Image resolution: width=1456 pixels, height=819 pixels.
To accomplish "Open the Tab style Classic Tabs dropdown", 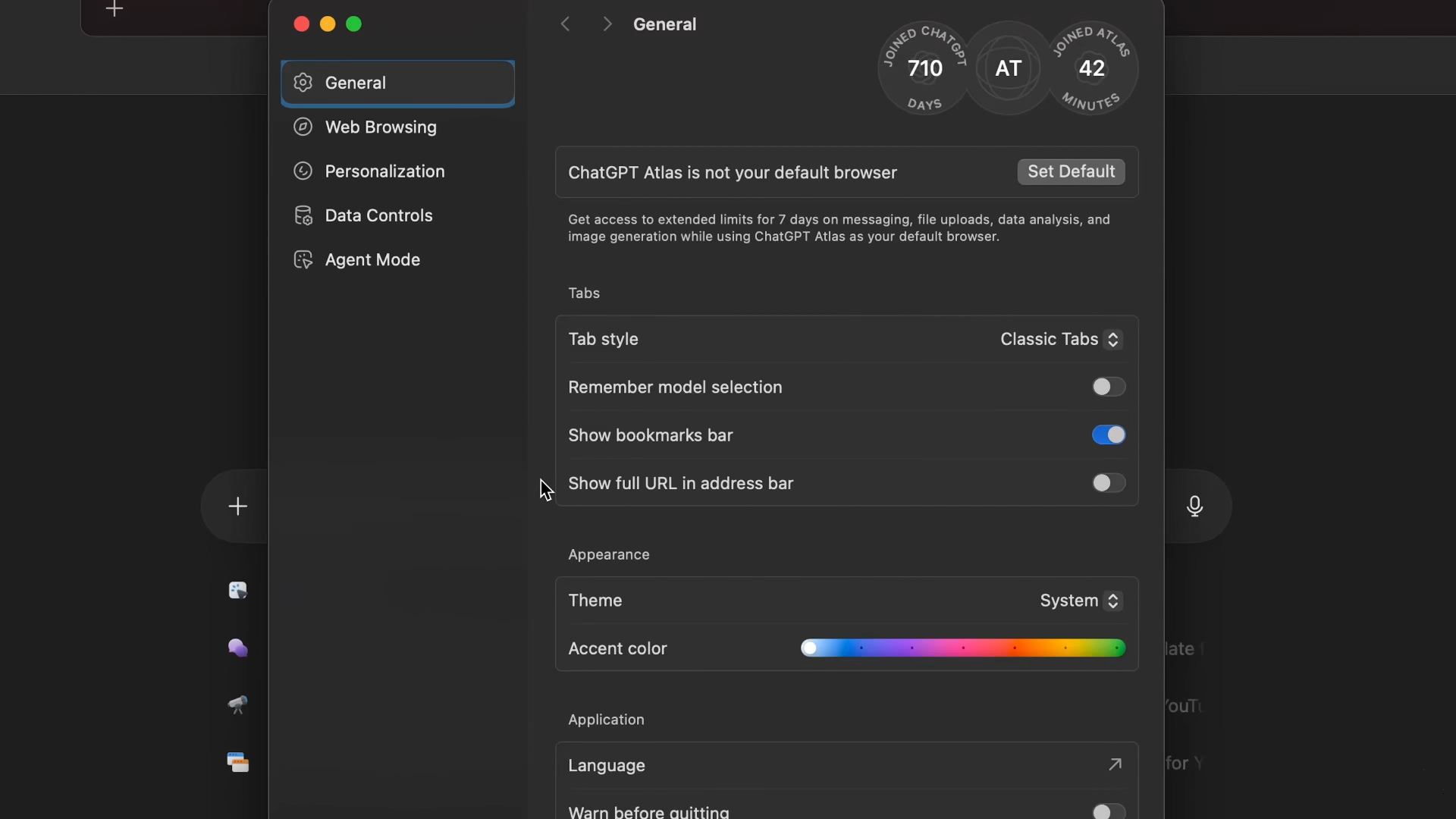I will [1060, 339].
